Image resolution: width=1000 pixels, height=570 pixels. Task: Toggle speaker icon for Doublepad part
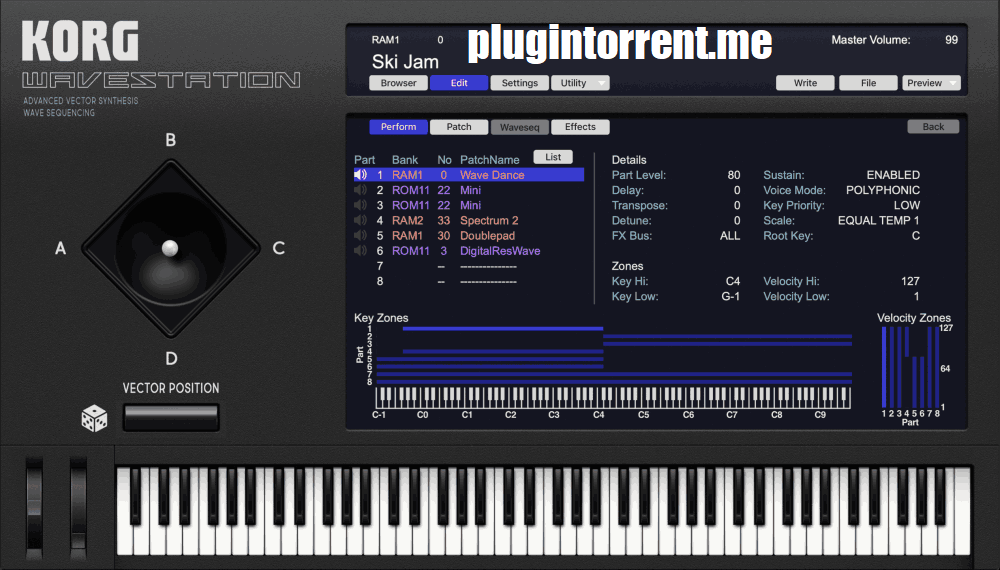click(x=361, y=236)
